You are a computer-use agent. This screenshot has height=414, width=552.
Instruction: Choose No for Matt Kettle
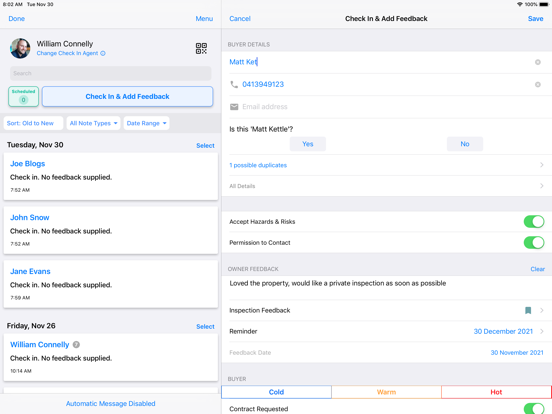pos(465,144)
